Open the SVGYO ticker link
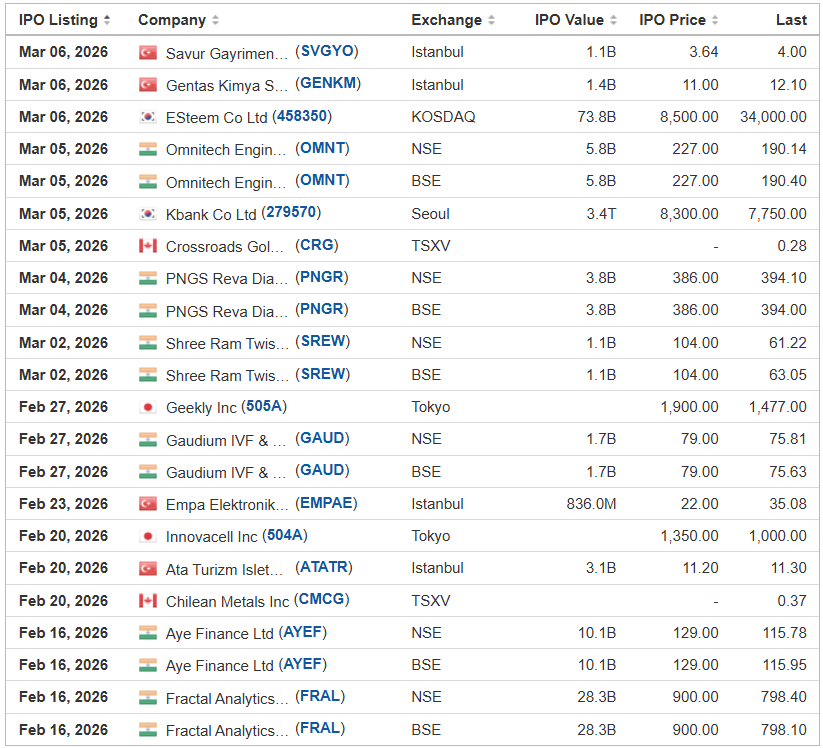 [x=326, y=51]
